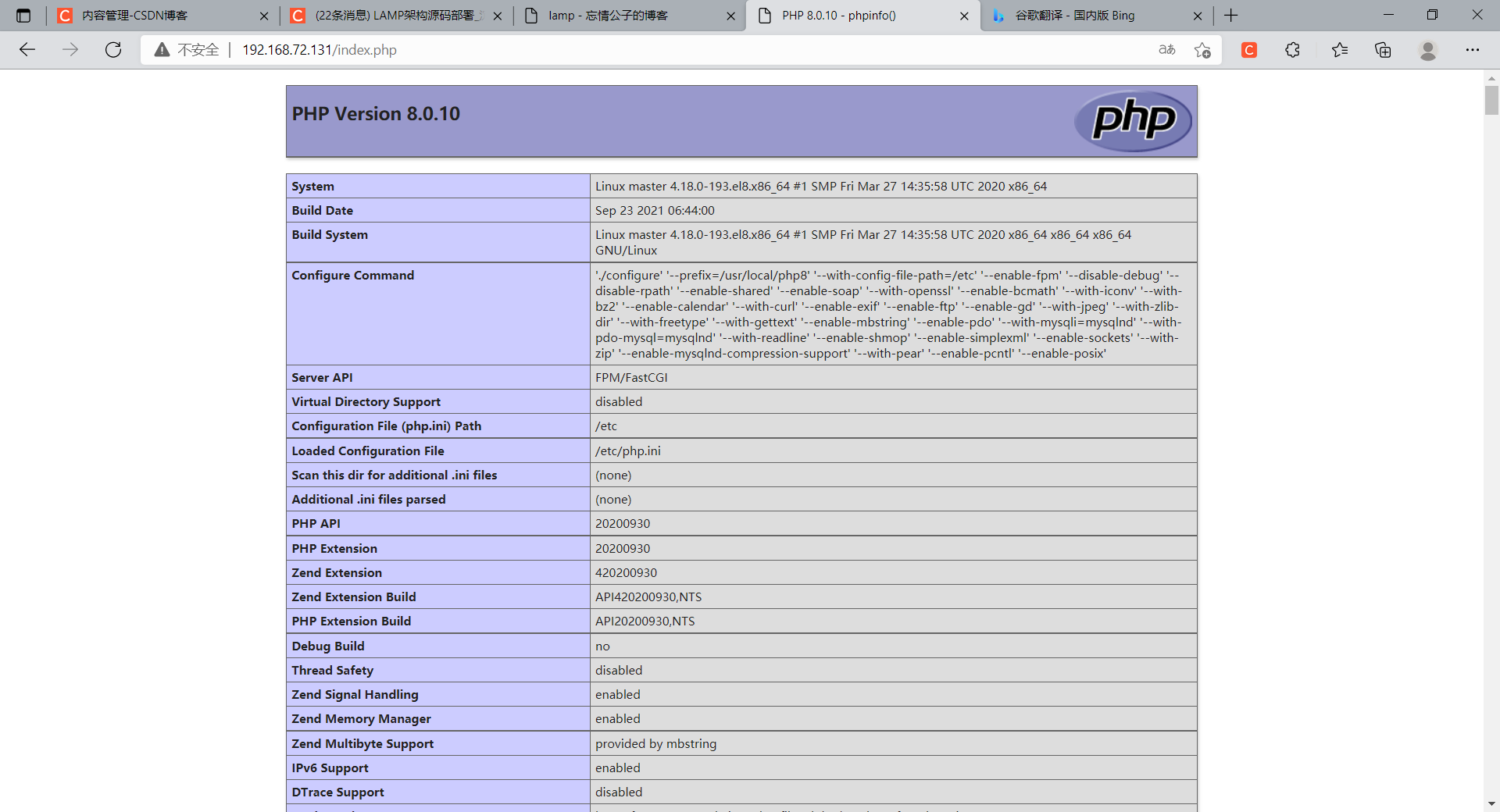
Task: Click the Zend Extension Build value API420200930,NTS
Action: [x=648, y=597]
